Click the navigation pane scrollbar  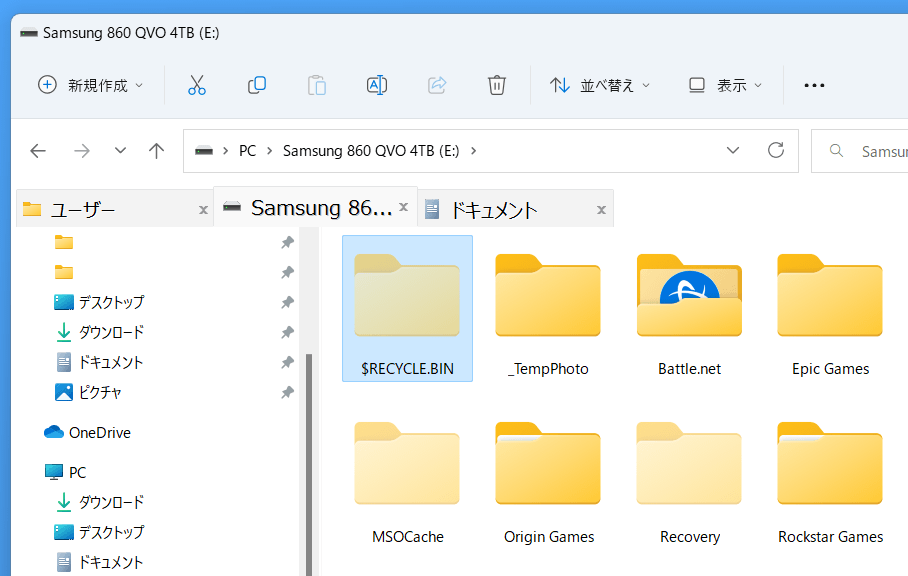click(309, 464)
